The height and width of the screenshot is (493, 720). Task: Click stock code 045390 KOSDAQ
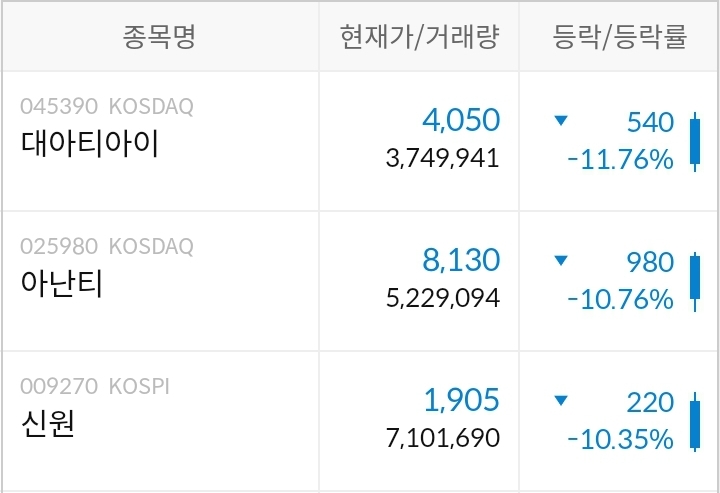click(x=107, y=105)
